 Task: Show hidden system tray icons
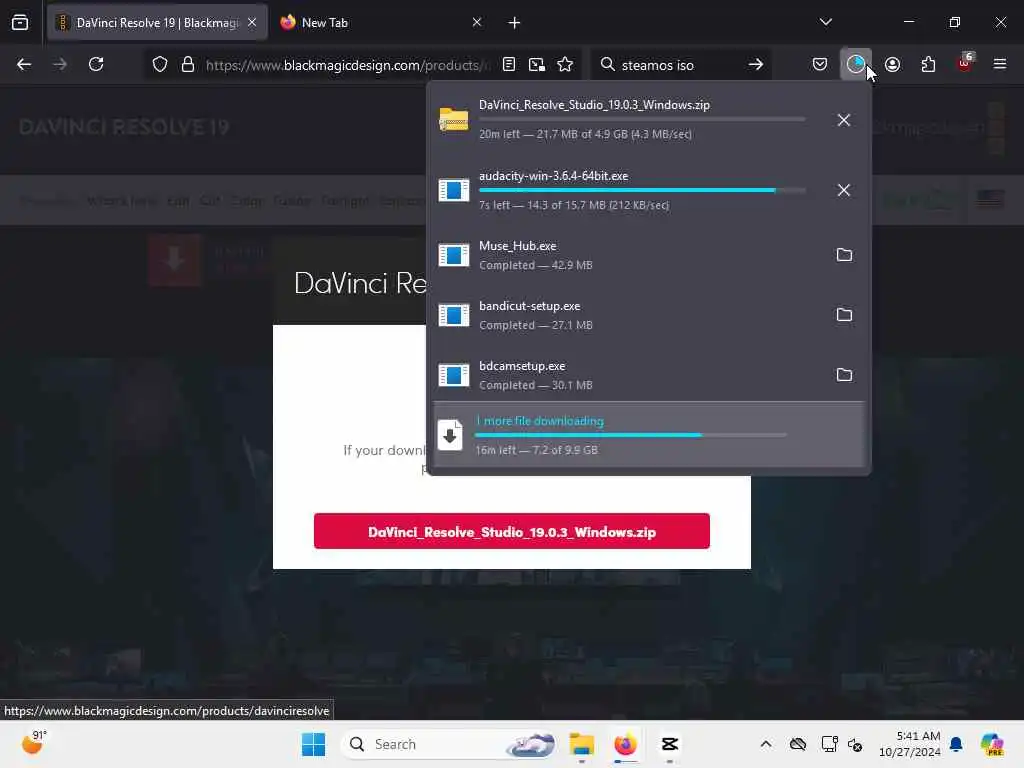pyautogui.click(x=765, y=744)
